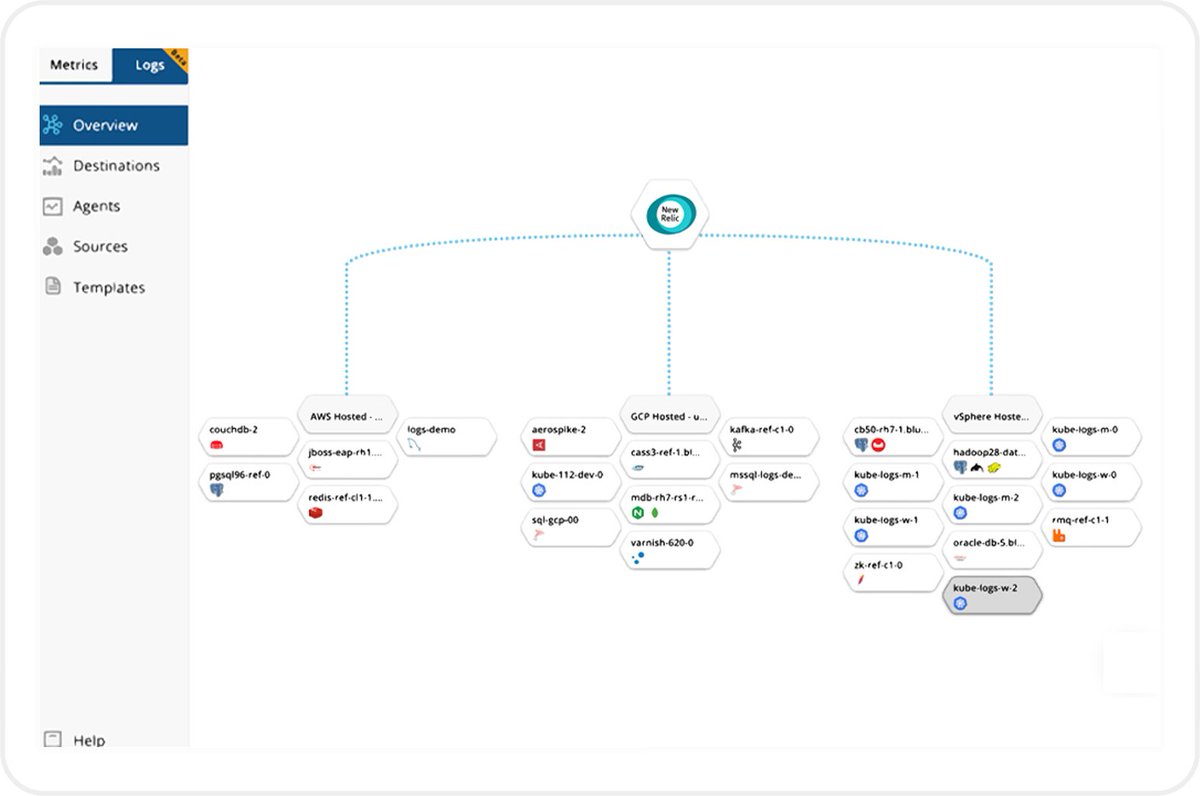Click the SQL Server icon under sql-gcp-00
Image resolution: width=1200 pixels, height=796 pixels.
pyautogui.click(x=538, y=536)
